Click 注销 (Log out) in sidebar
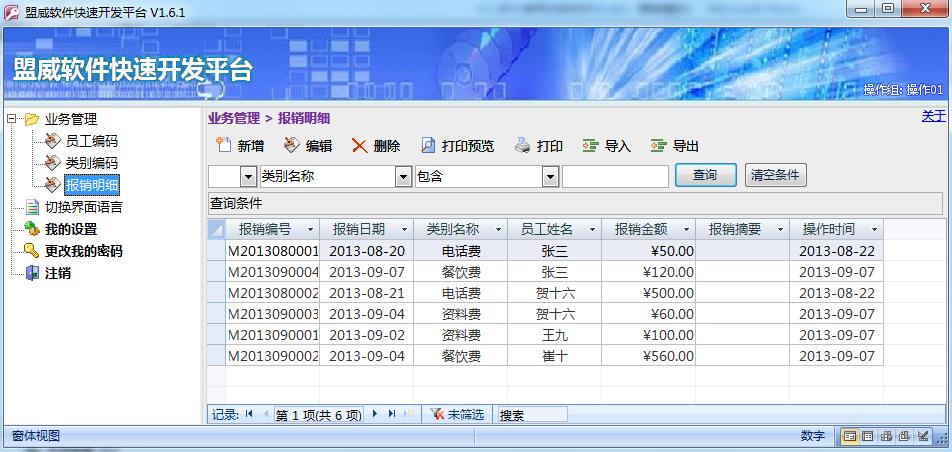This screenshot has height=452, width=952. coord(58,273)
